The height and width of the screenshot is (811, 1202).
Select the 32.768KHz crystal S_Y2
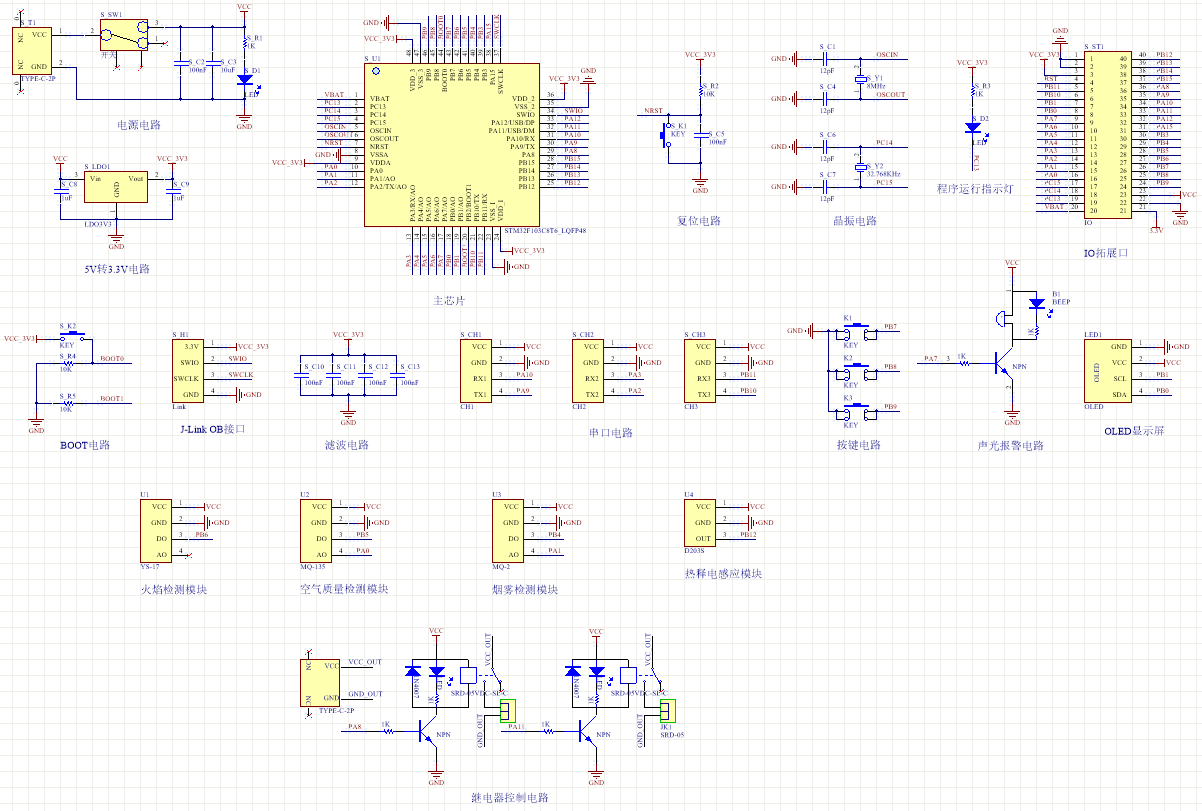860,165
